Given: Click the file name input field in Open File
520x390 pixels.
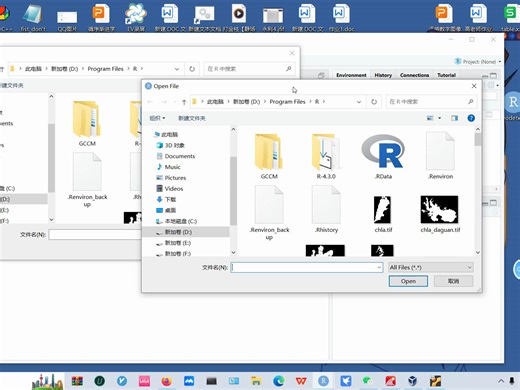Looking at the screenshot, I should pyautogui.click(x=304, y=267).
